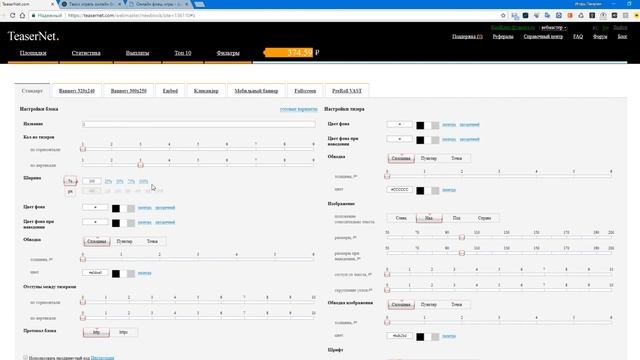
Task: Switch to the Embed tab
Action: point(170,91)
